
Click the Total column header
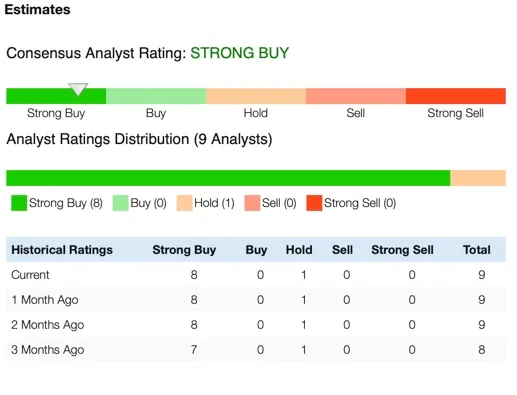pos(477,250)
